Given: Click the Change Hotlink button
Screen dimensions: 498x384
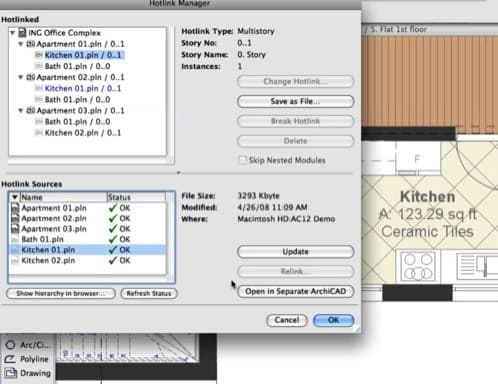Looking at the screenshot, I should (296, 82).
